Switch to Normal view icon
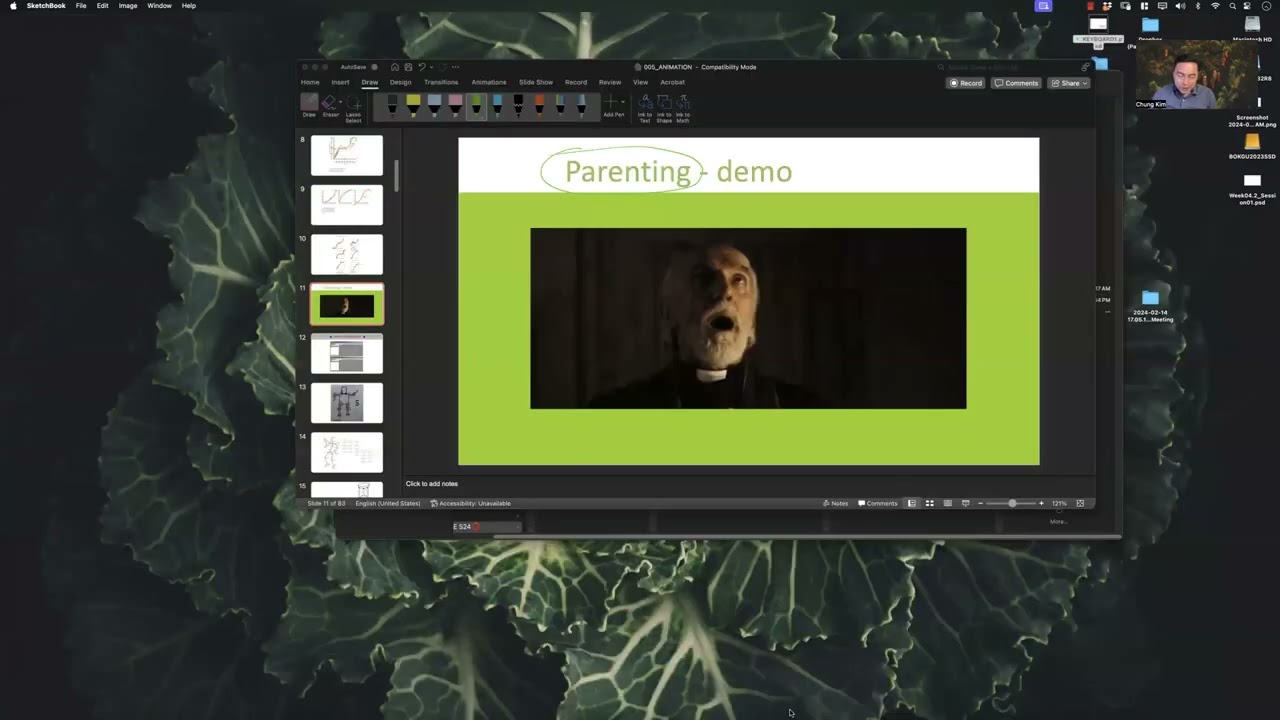The image size is (1280, 720). pos(911,503)
